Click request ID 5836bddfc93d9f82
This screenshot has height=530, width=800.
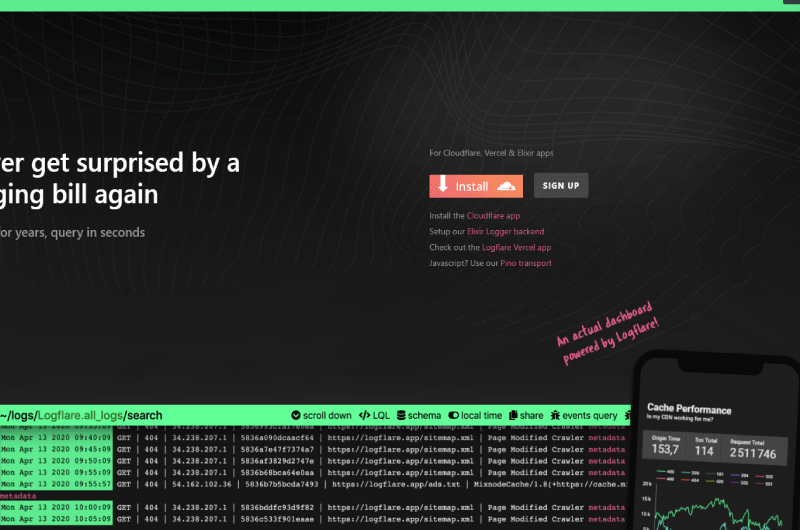click(x=277, y=508)
